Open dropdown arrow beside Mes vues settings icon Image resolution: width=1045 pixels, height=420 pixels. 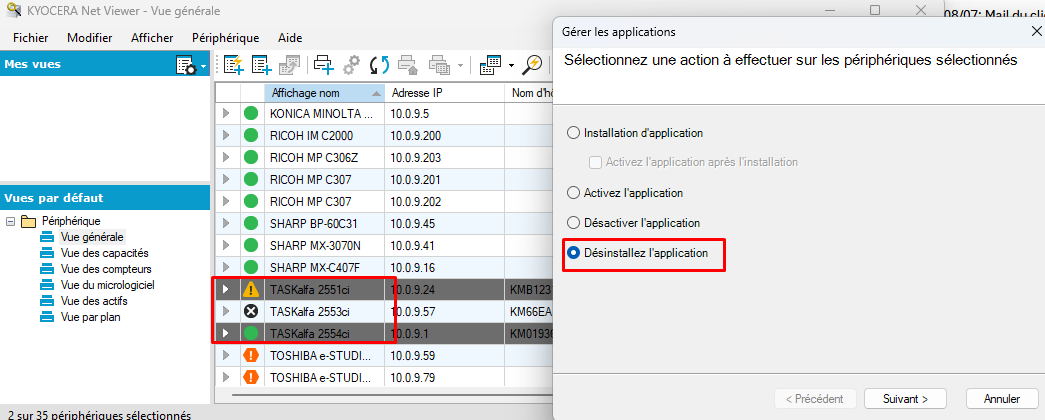(203, 65)
